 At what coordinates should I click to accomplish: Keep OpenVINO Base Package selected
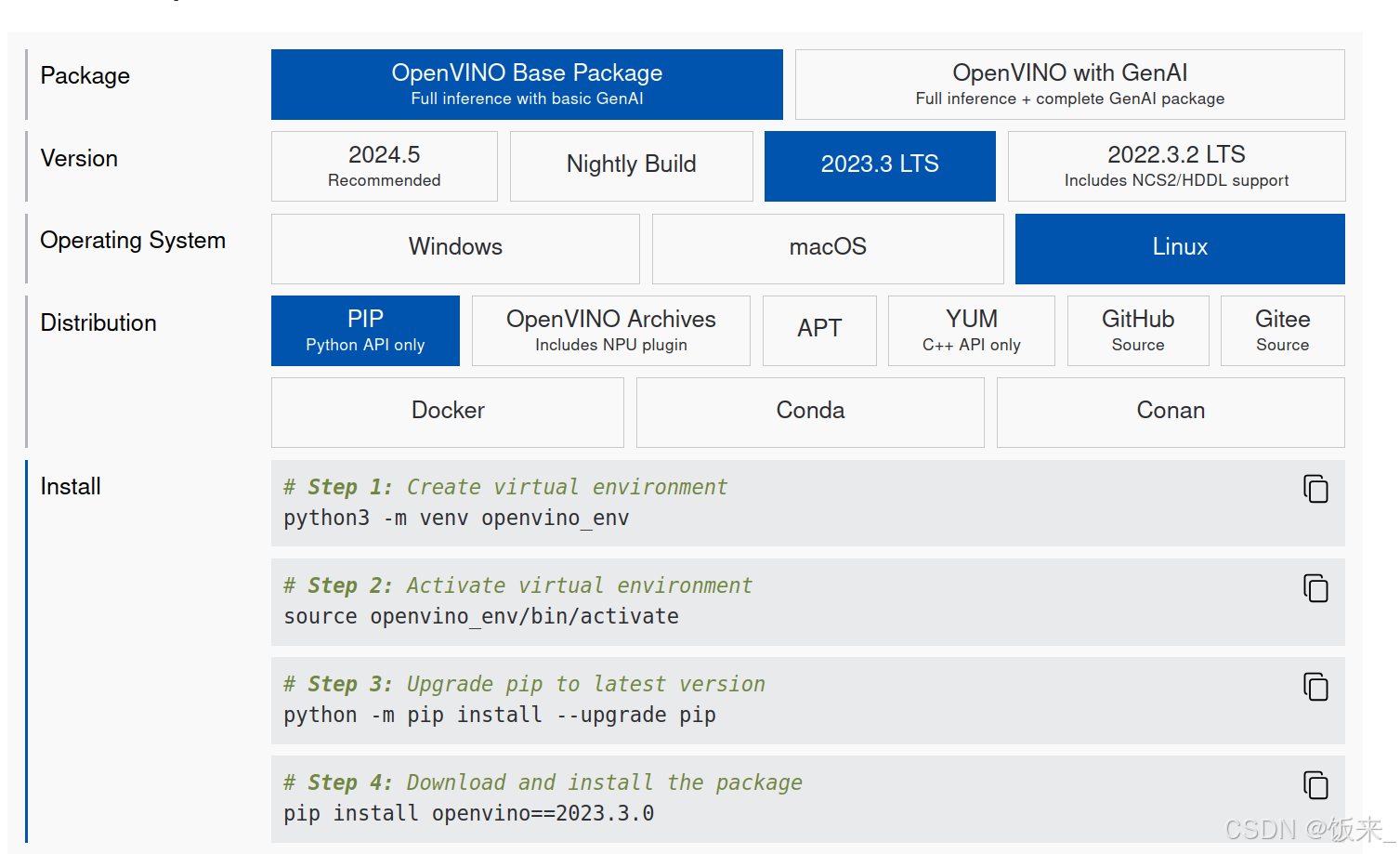point(527,84)
